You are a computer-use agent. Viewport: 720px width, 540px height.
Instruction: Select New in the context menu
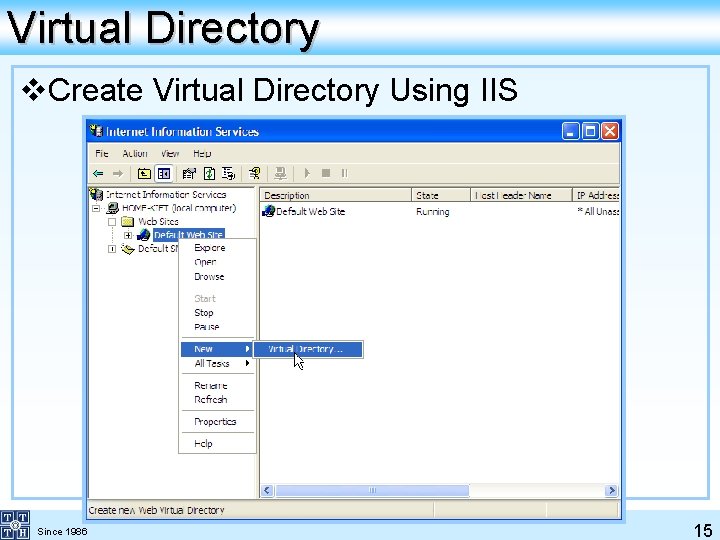(x=217, y=349)
